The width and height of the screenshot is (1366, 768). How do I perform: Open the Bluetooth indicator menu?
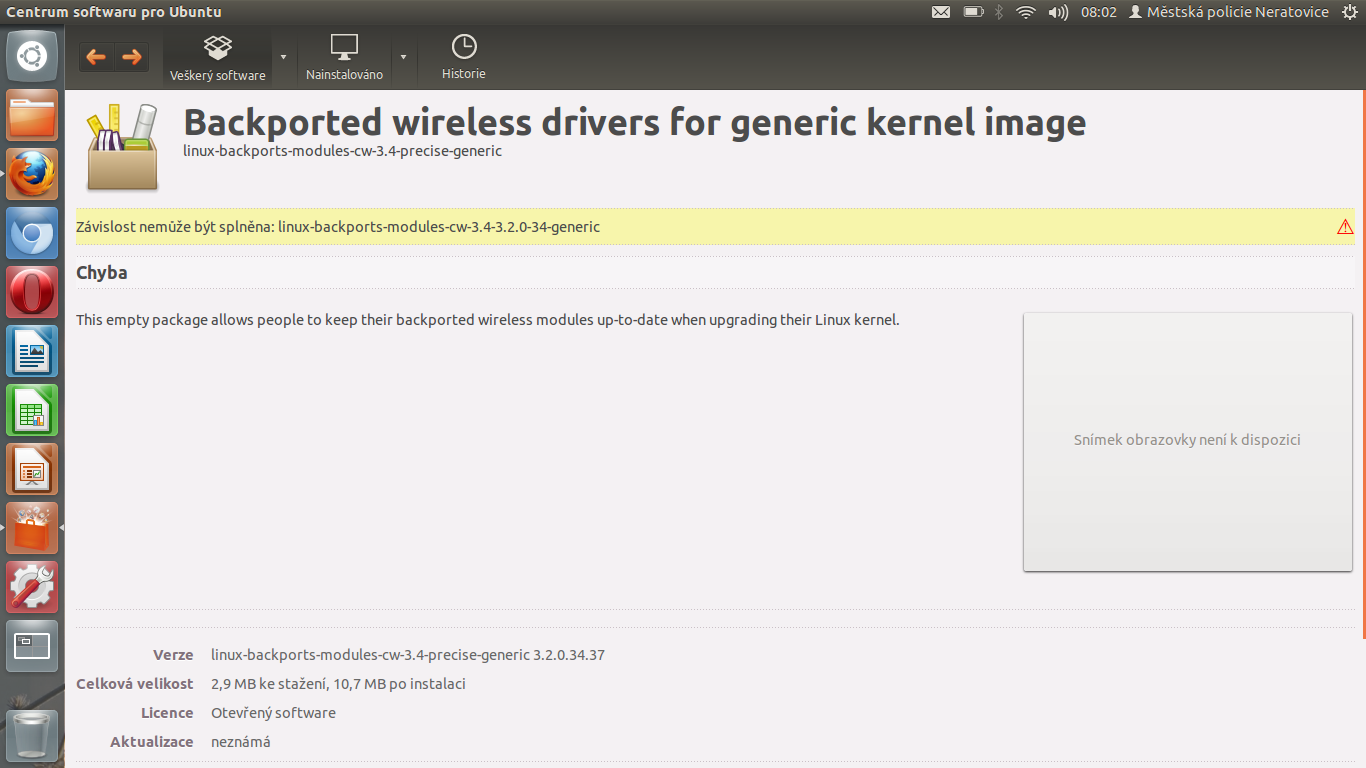(x=998, y=12)
